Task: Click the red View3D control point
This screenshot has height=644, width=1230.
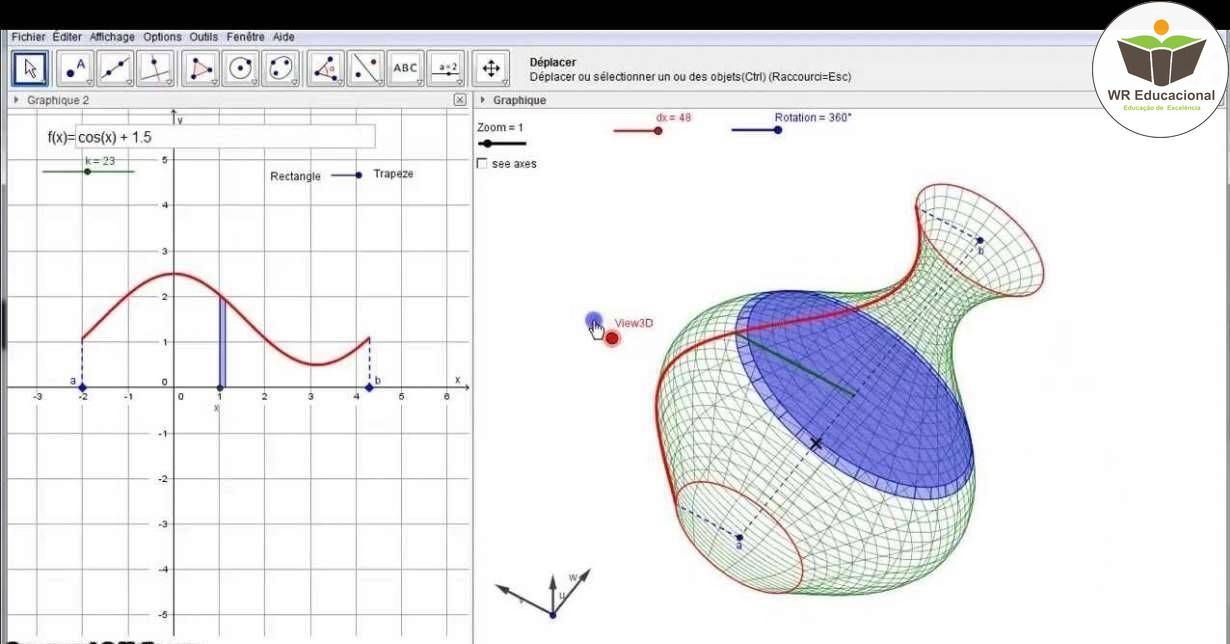Action: pos(612,338)
